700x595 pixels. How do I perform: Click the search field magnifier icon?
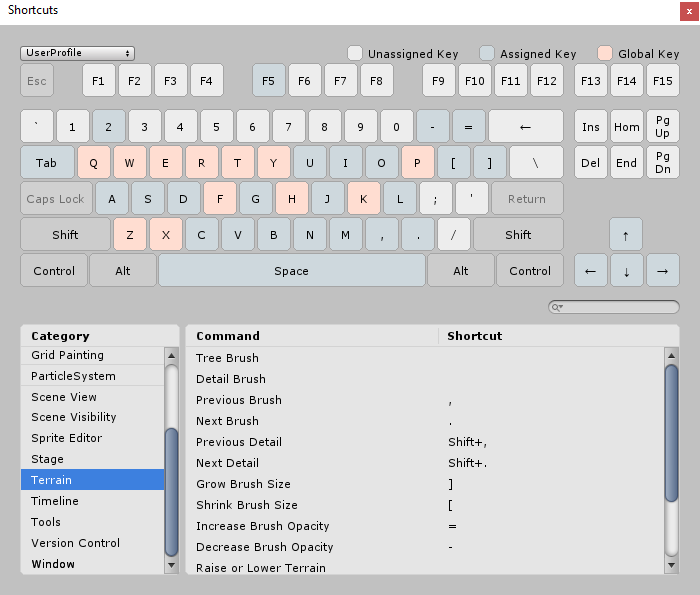557,307
